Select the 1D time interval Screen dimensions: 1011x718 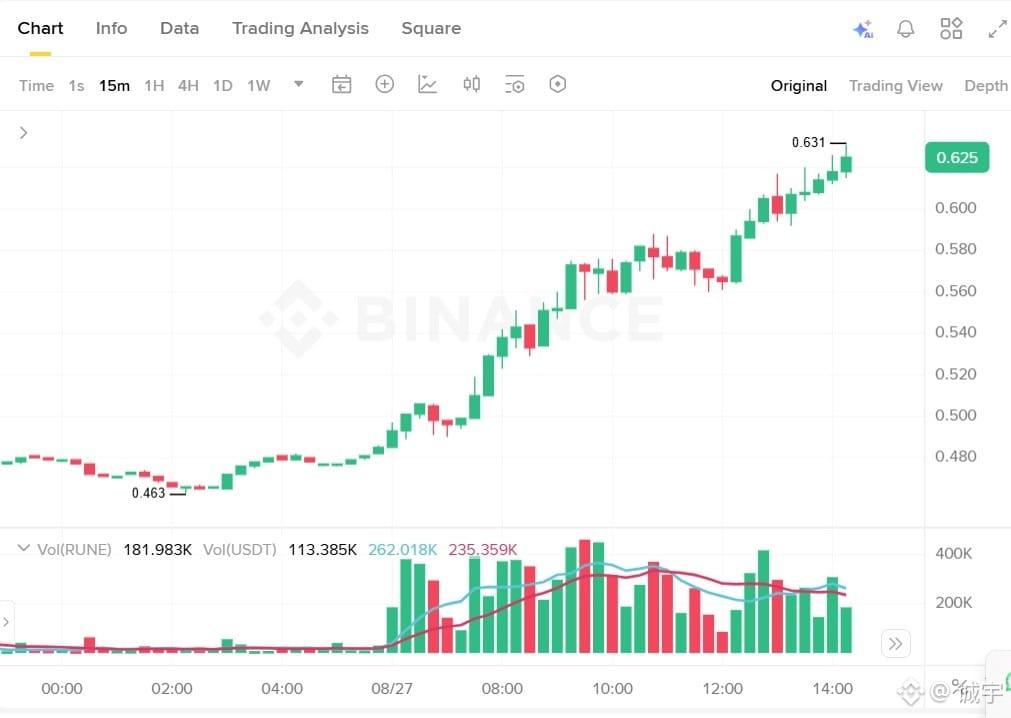click(x=222, y=86)
